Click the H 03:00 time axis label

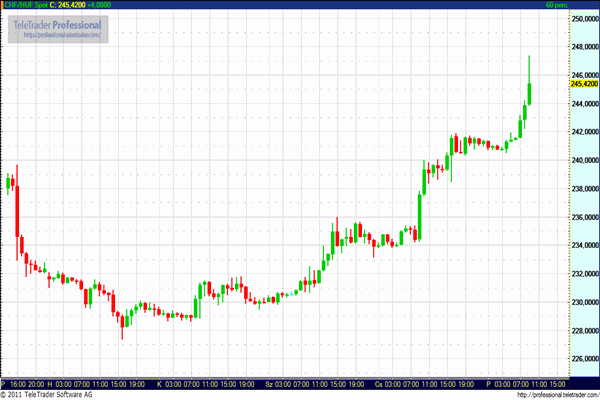coord(59,384)
